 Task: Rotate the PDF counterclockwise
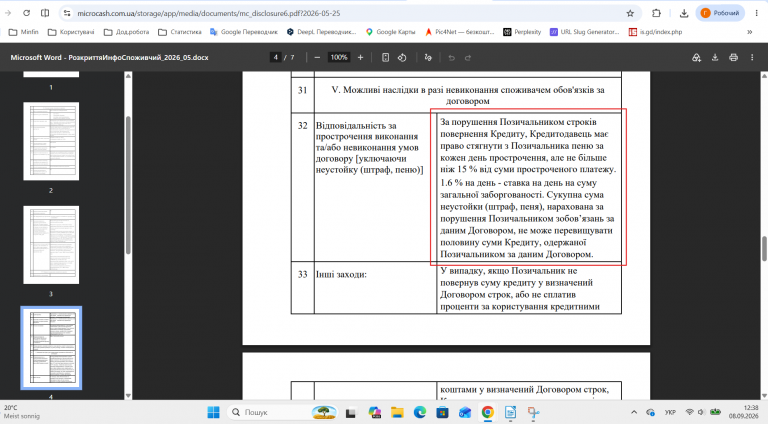[x=402, y=57]
